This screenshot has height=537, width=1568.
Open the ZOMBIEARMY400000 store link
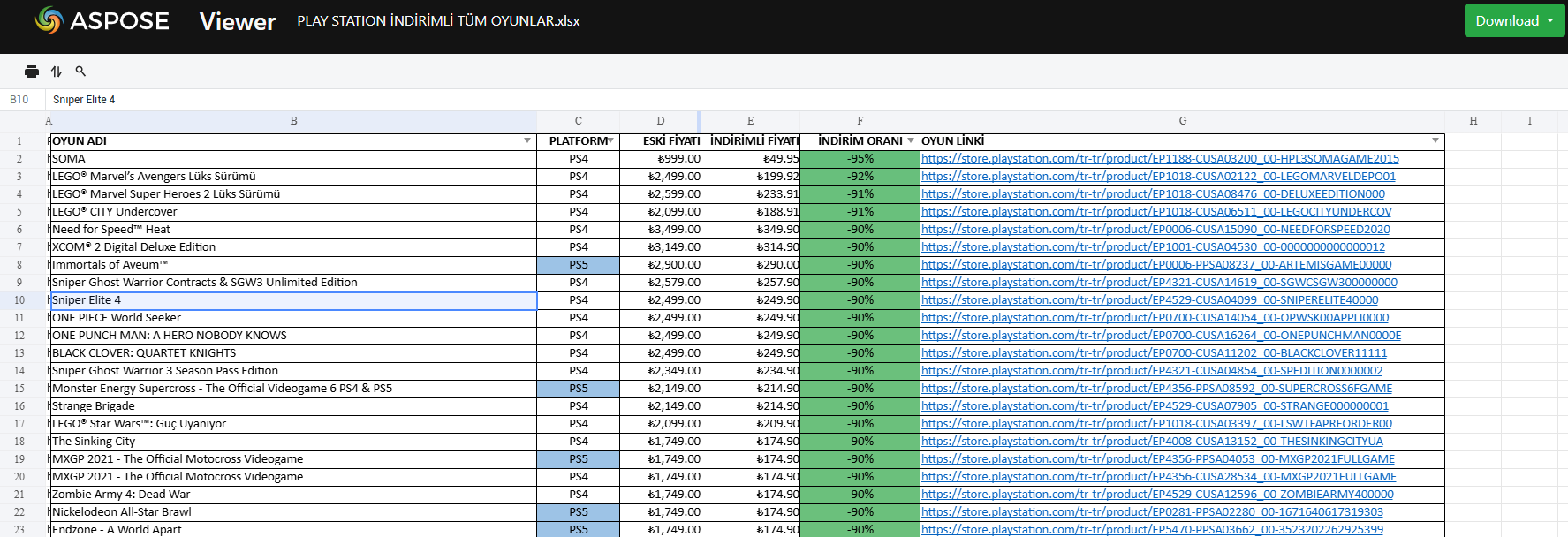point(1157,495)
